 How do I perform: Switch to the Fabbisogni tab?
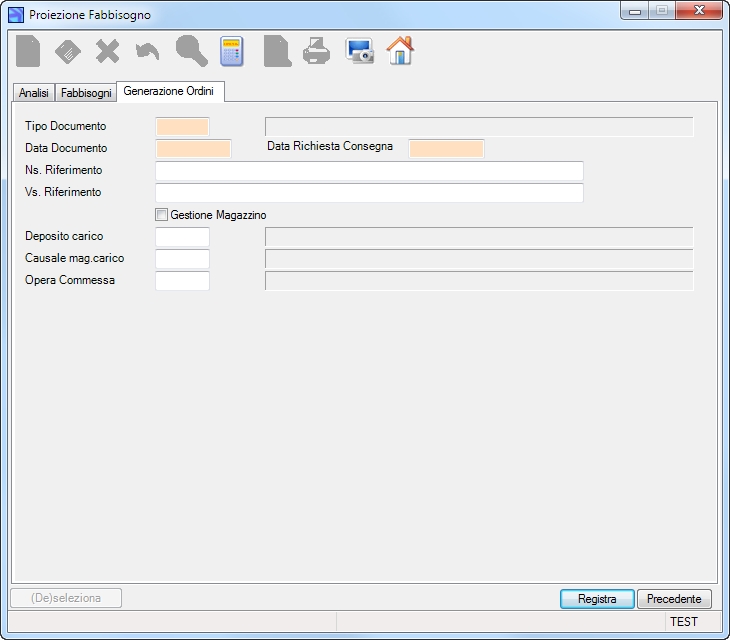86,93
